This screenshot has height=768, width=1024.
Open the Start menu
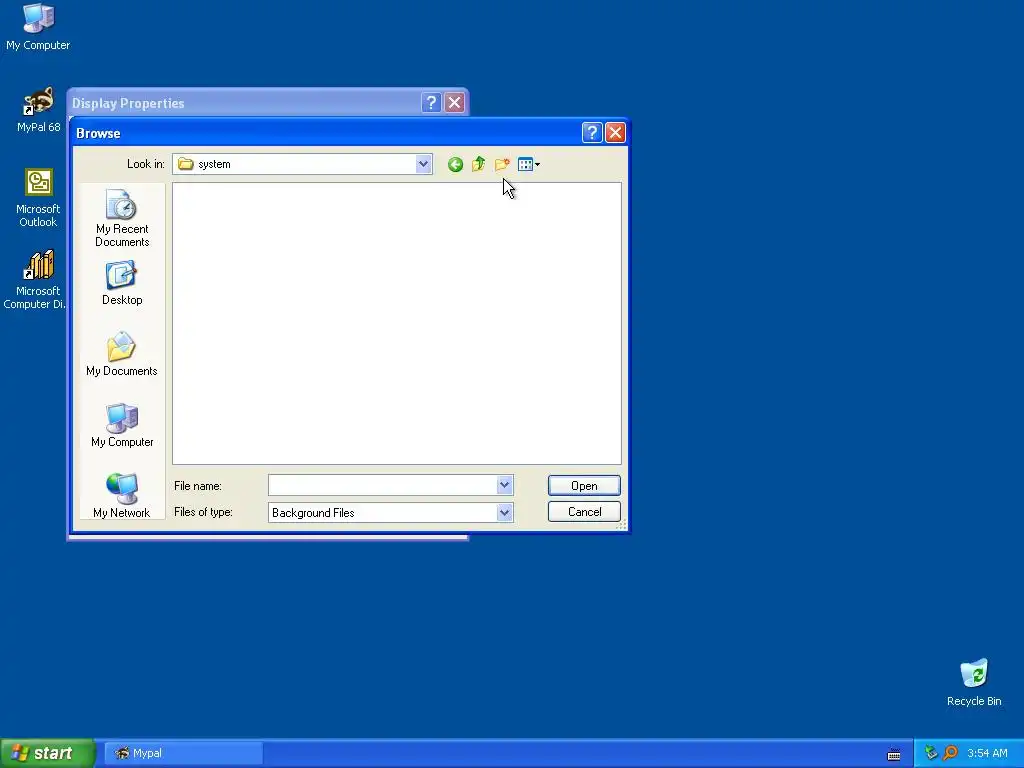47,753
